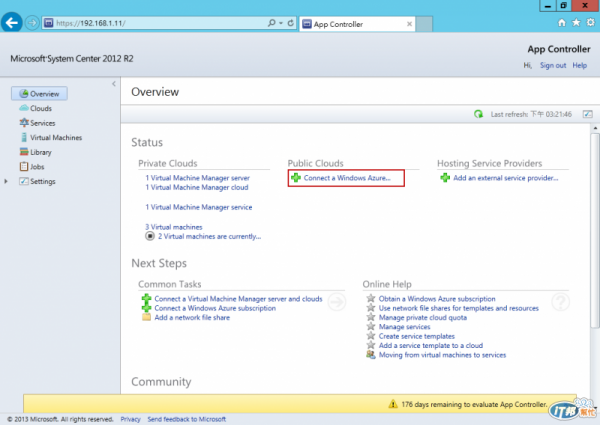Click Sign out link
The height and width of the screenshot is (425, 600).
coord(553,65)
